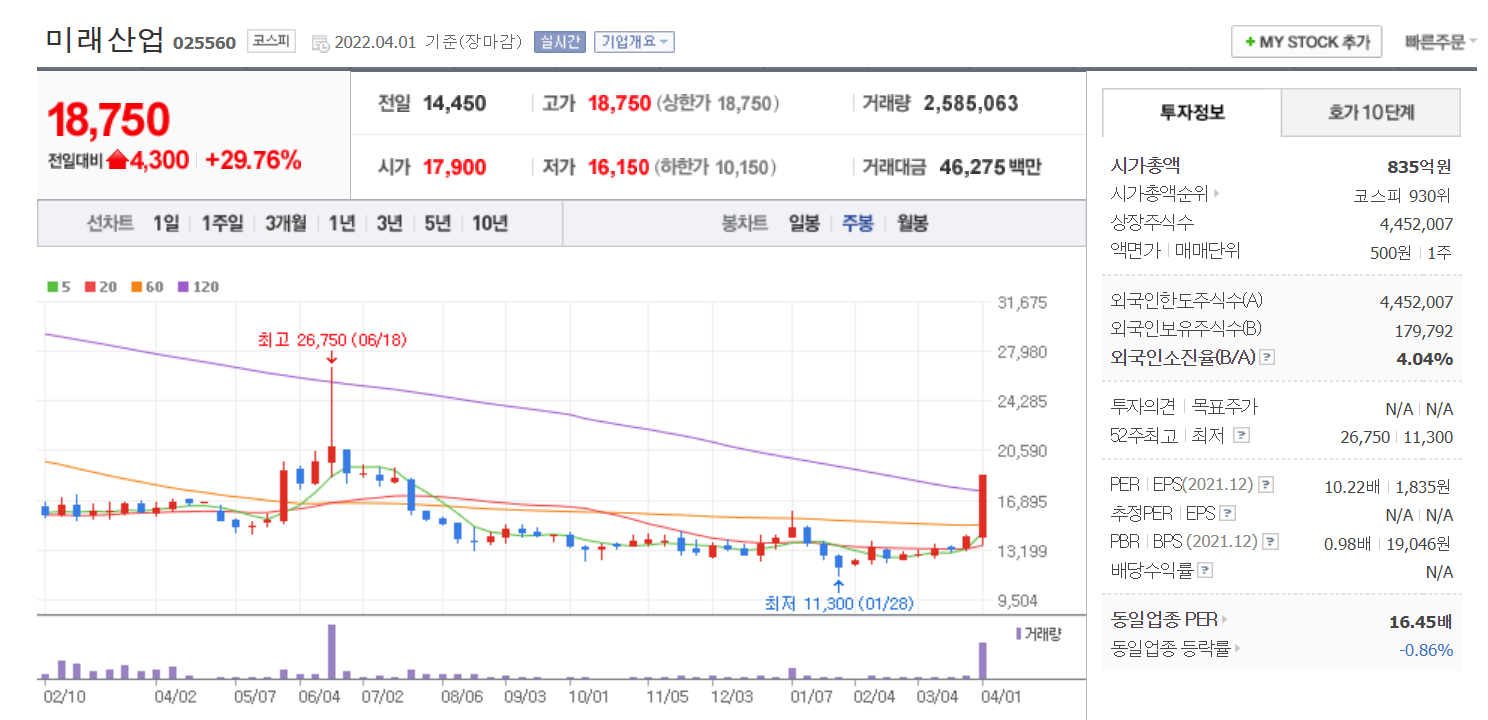Click the 시가총액 value 835억원
The width and height of the screenshot is (1488, 720).
pyautogui.click(x=1418, y=166)
